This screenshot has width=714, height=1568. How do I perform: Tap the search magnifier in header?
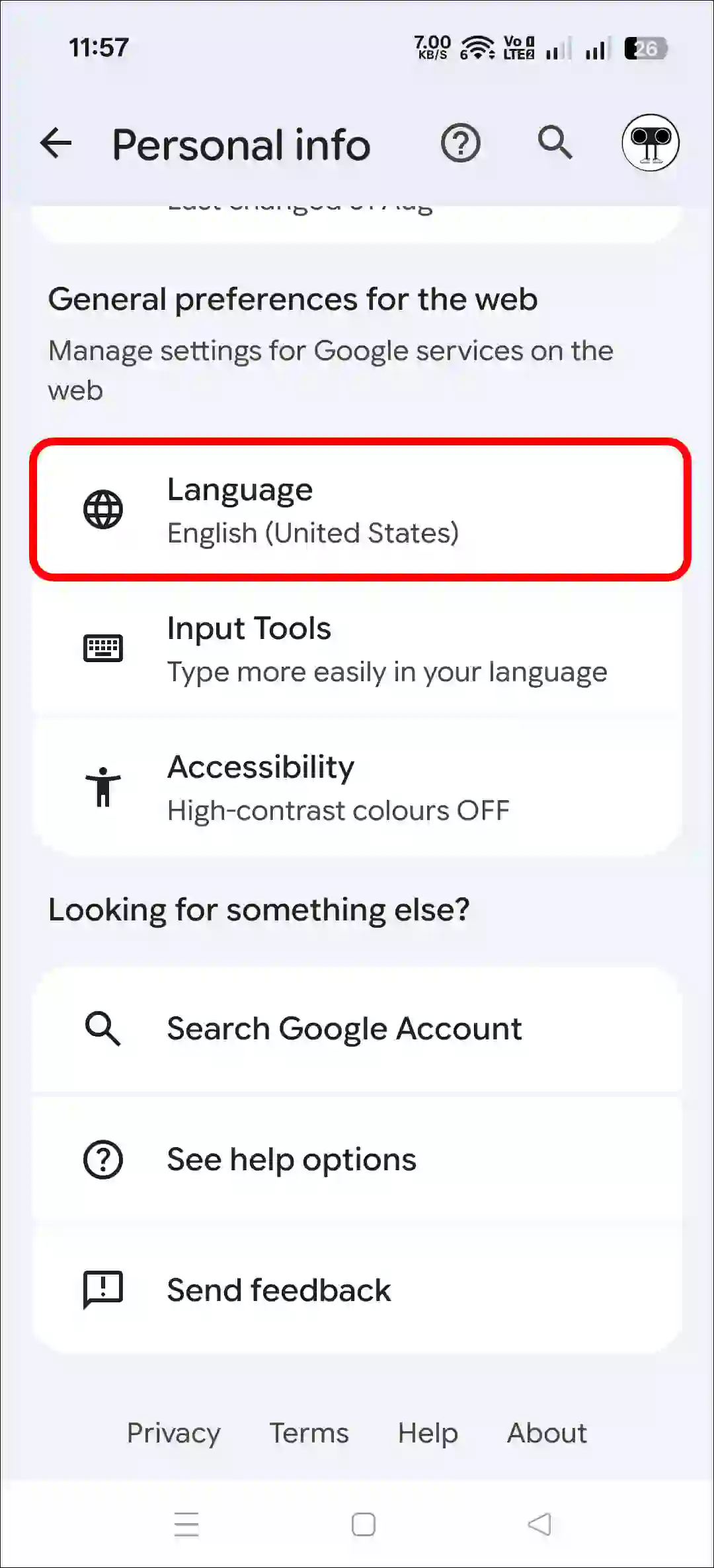[x=555, y=143]
